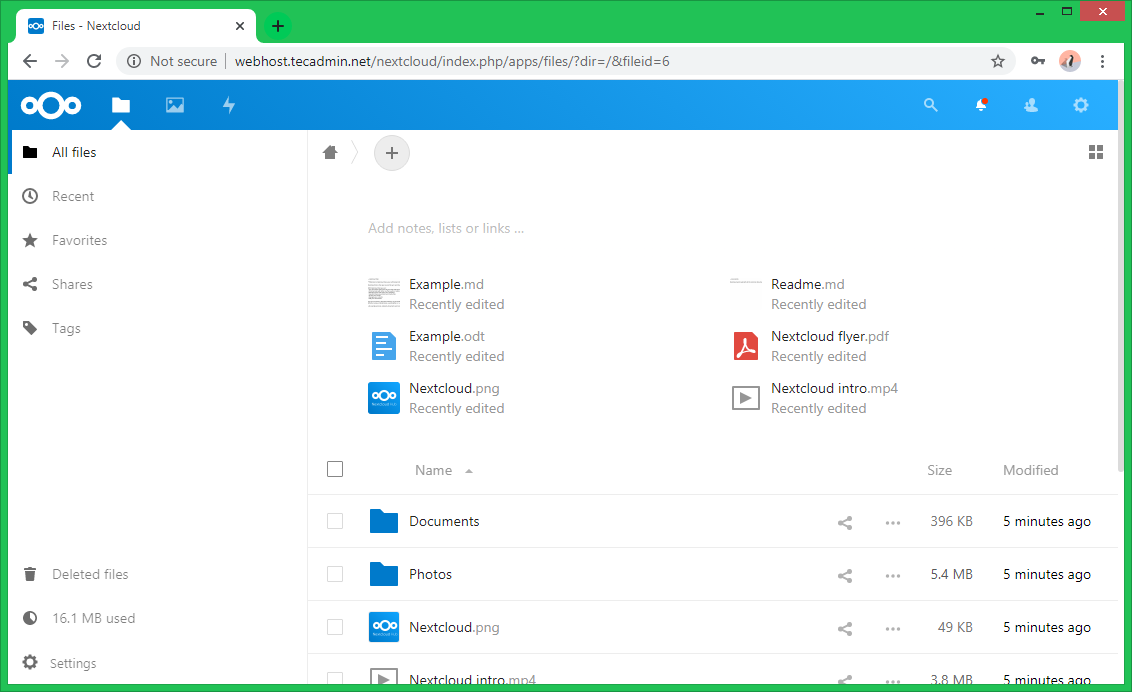The image size is (1132, 692).
Task: Sort files by the Modified column
Action: click(x=1030, y=470)
